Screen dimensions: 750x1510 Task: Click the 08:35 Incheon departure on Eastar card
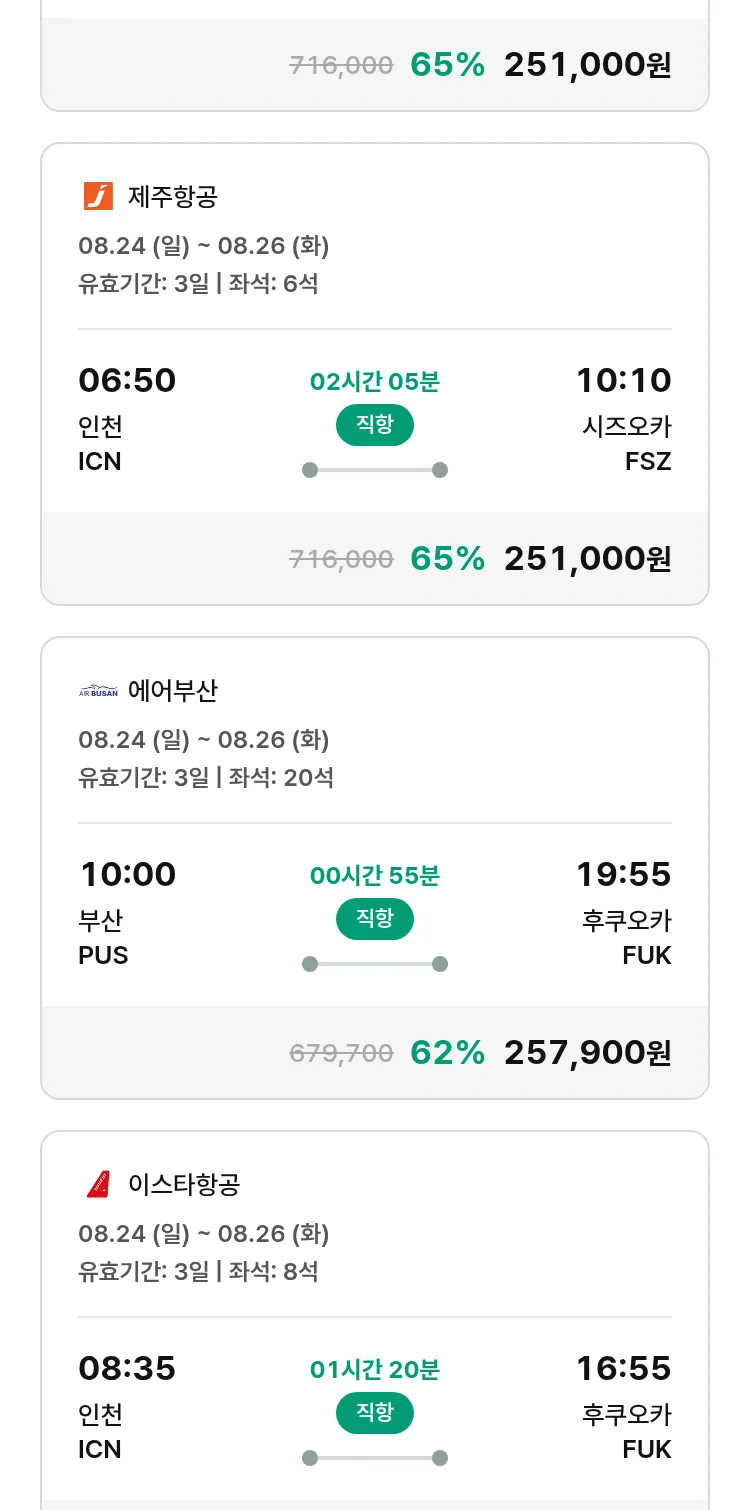click(x=127, y=1368)
